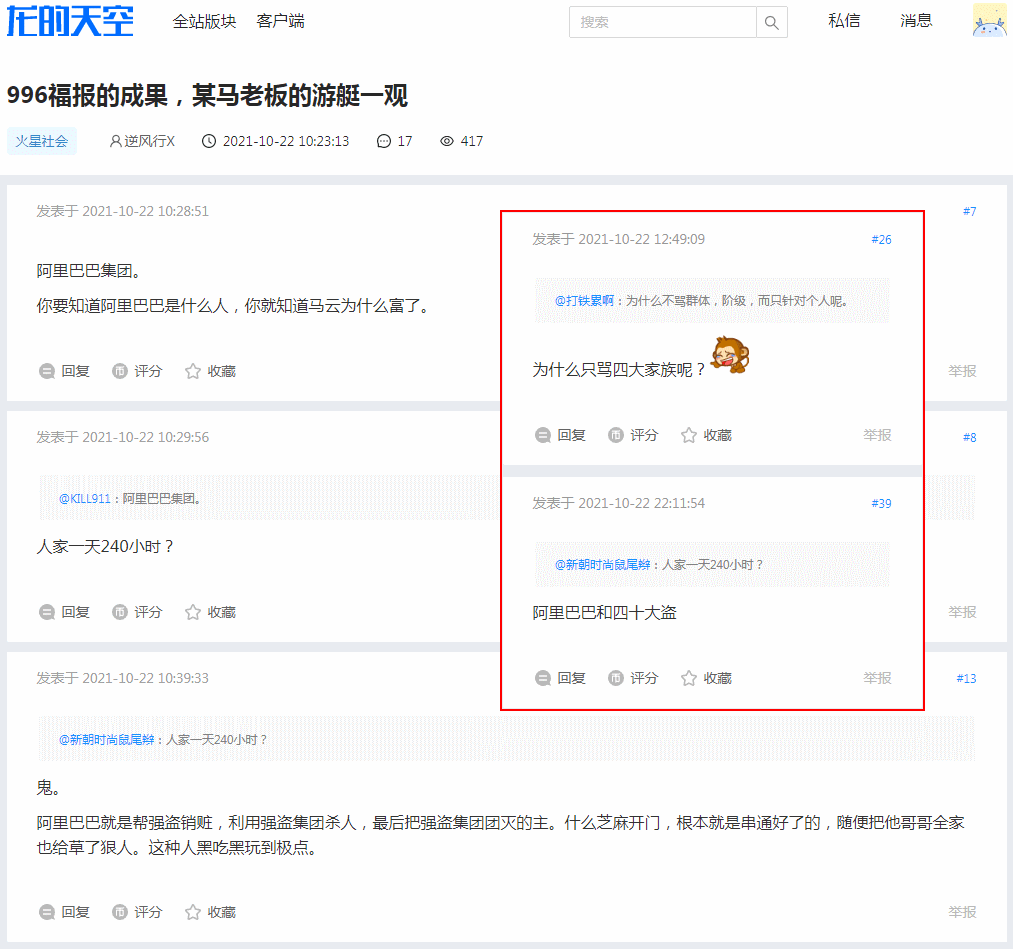Image resolution: width=1013 pixels, height=949 pixels.
Task: Open @打铁累啊 quoted user link
Action: pyautogui.click(x=584, y=300)
